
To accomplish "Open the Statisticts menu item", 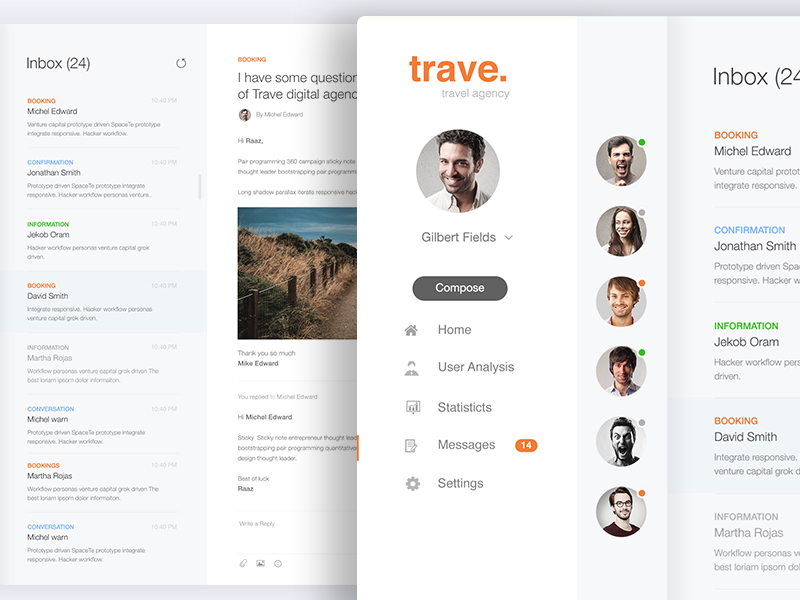I will click(464, 407).
